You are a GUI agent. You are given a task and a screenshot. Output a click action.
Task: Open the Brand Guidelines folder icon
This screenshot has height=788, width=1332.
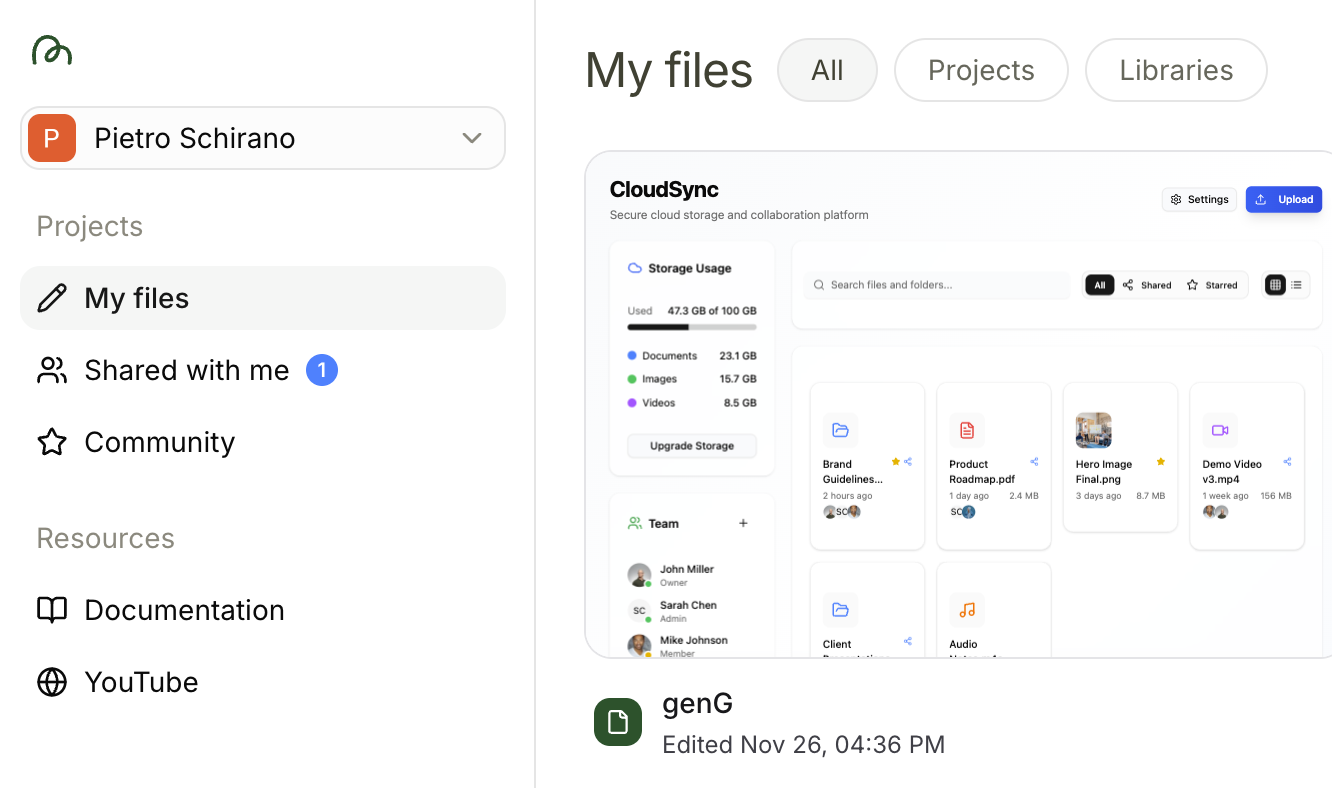coord(841,430)
